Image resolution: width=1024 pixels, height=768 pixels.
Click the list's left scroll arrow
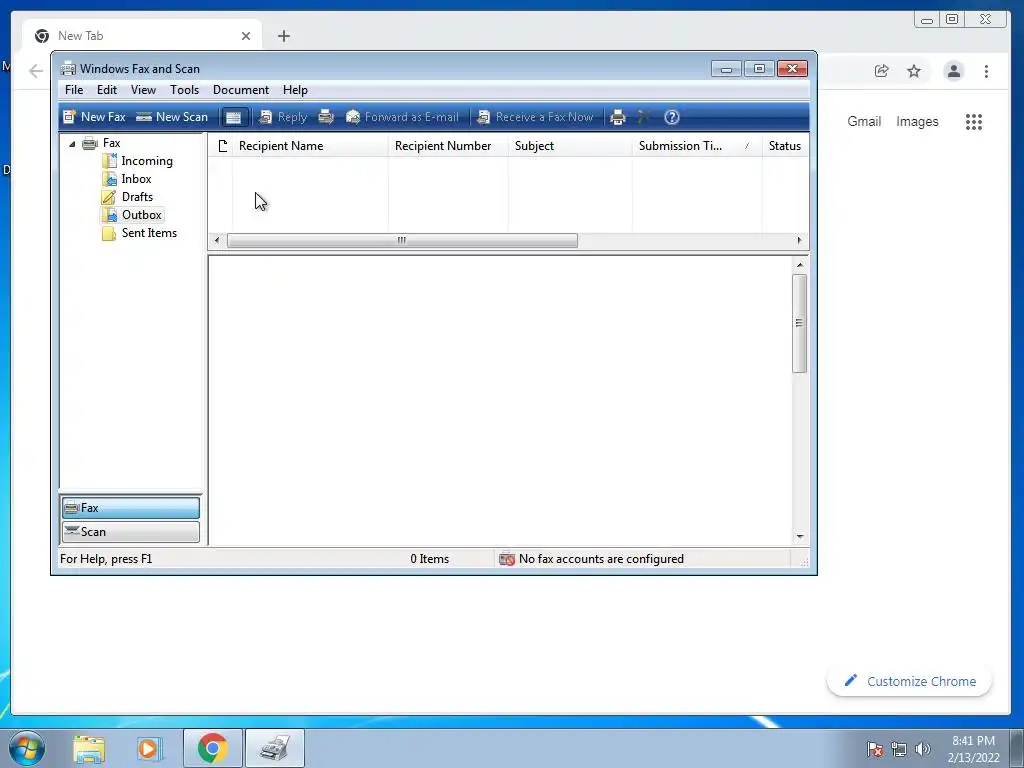[x=217, y=240]
